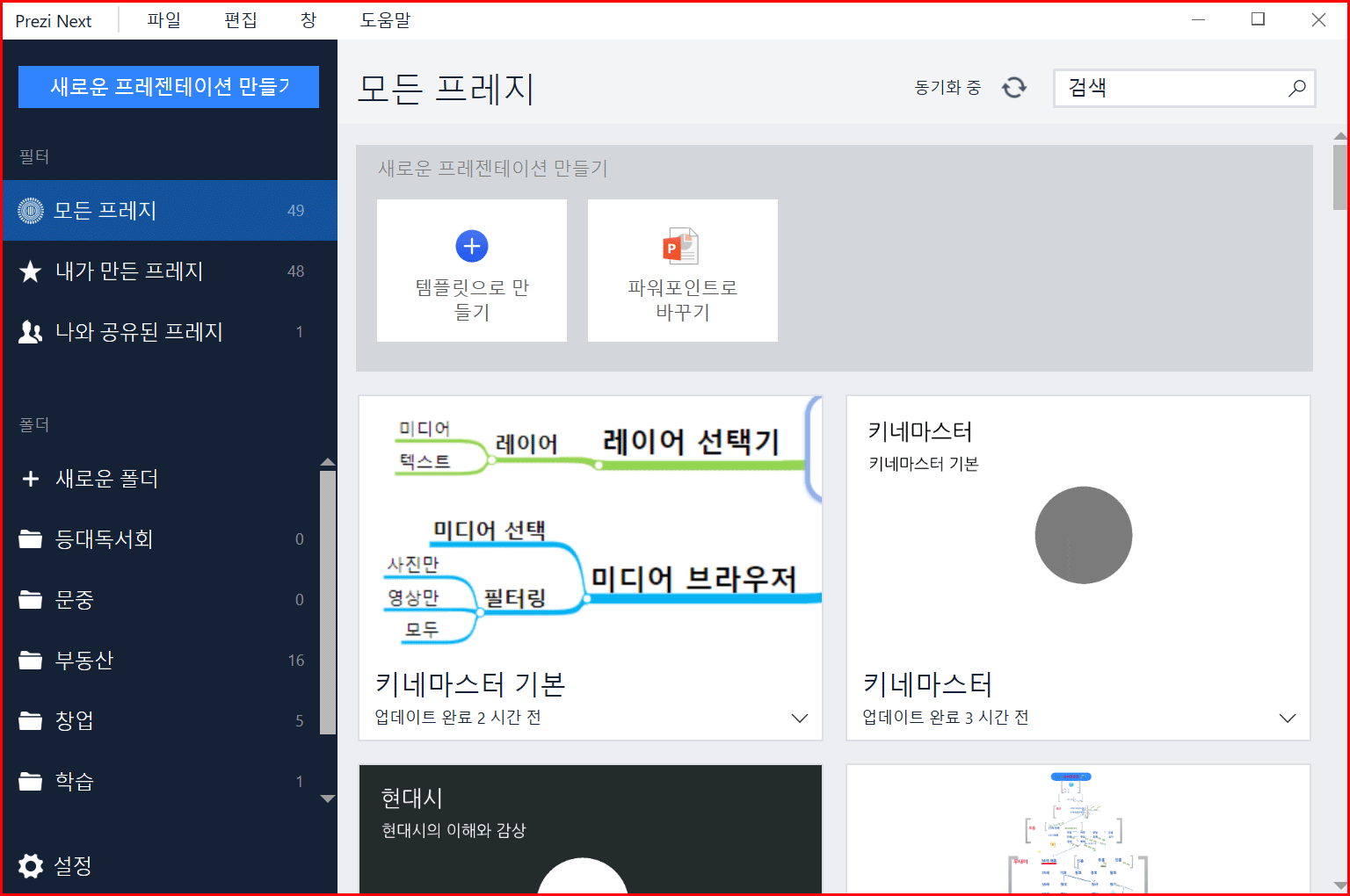Click the 학습 folder name

click(x=75, y=782)
